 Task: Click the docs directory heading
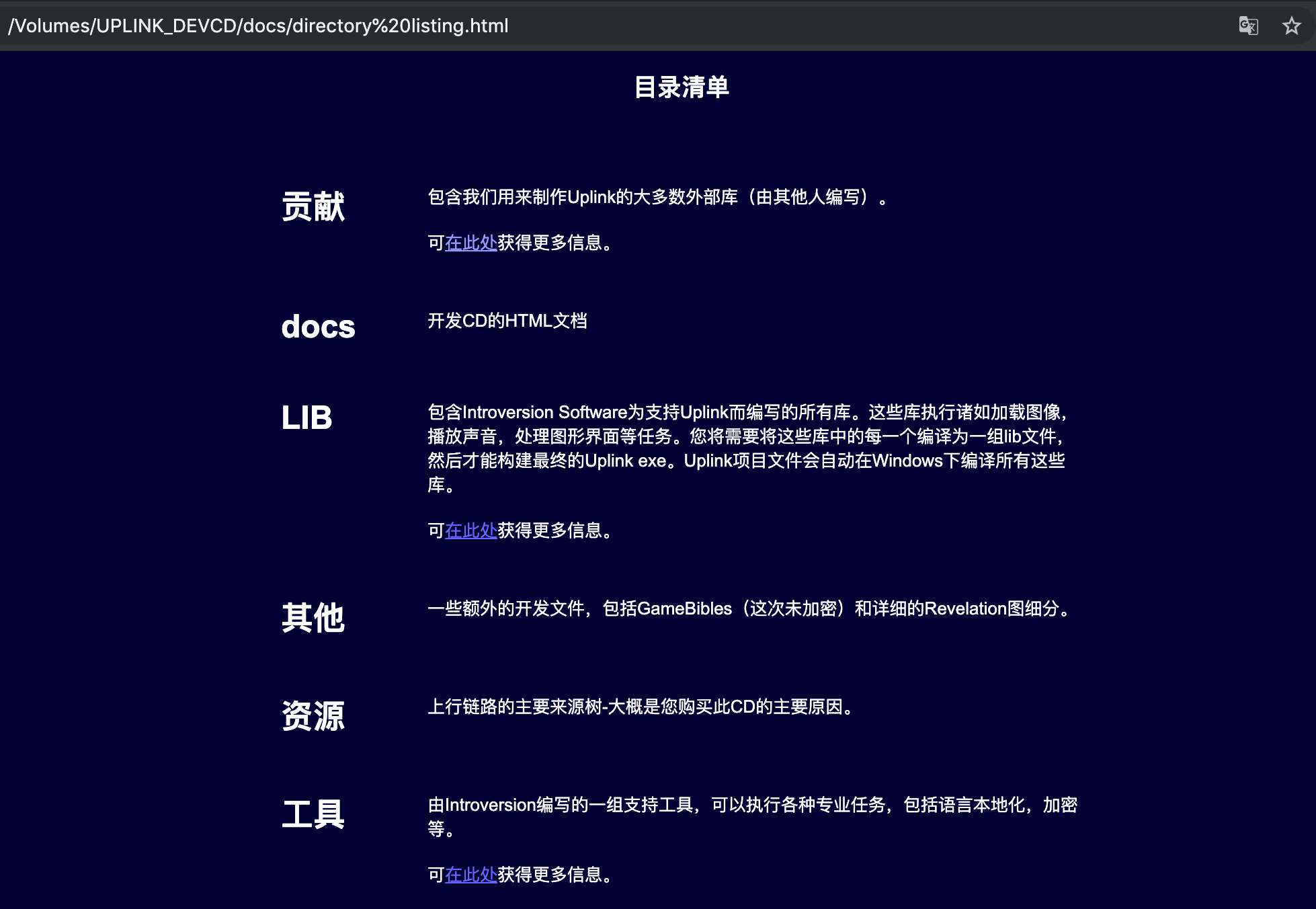318,327
